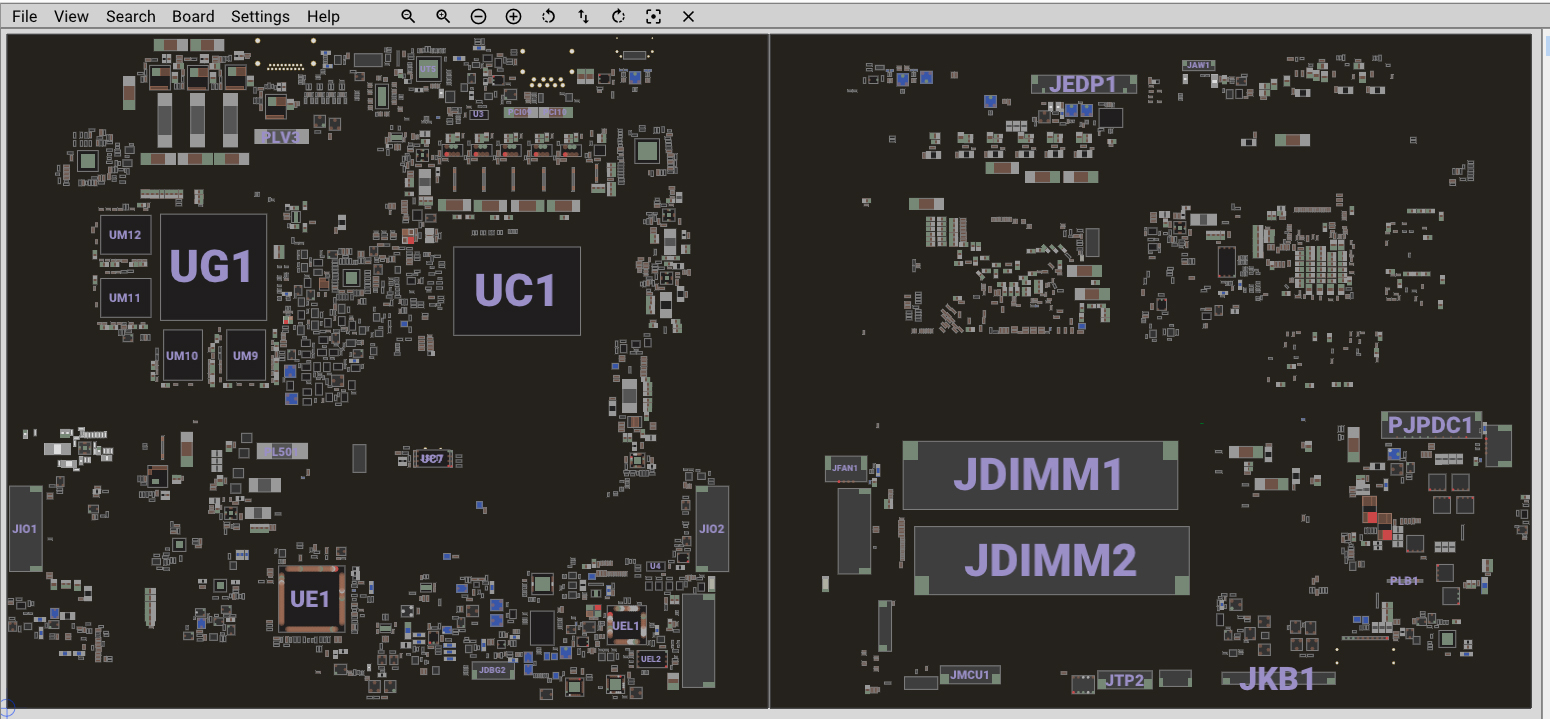Open the Settings menu
1550x719 pixels.
260,17
